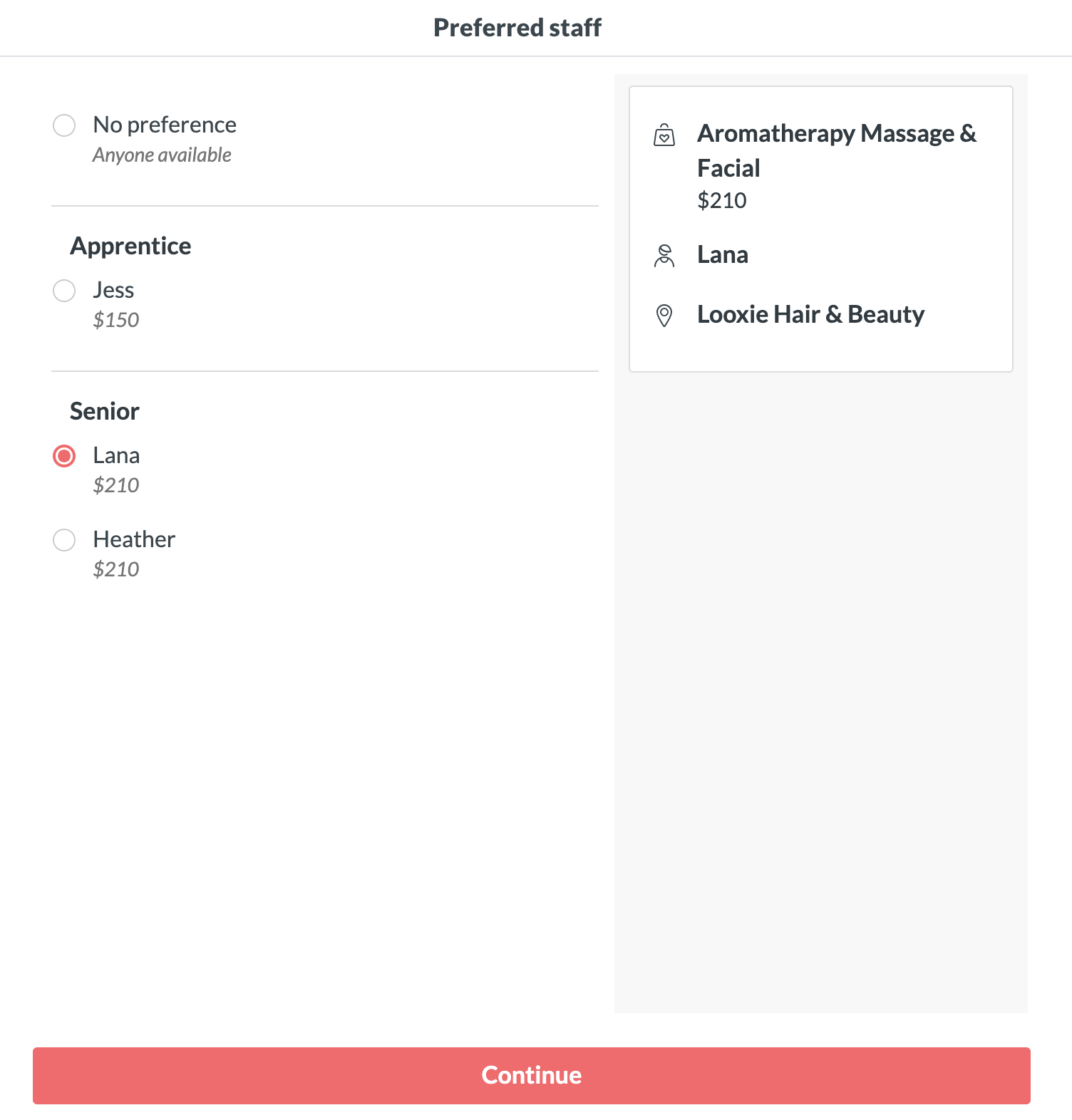Click the Senior section heading
The height and width of the screenshot is (1120, 1072).
(105, 411)
